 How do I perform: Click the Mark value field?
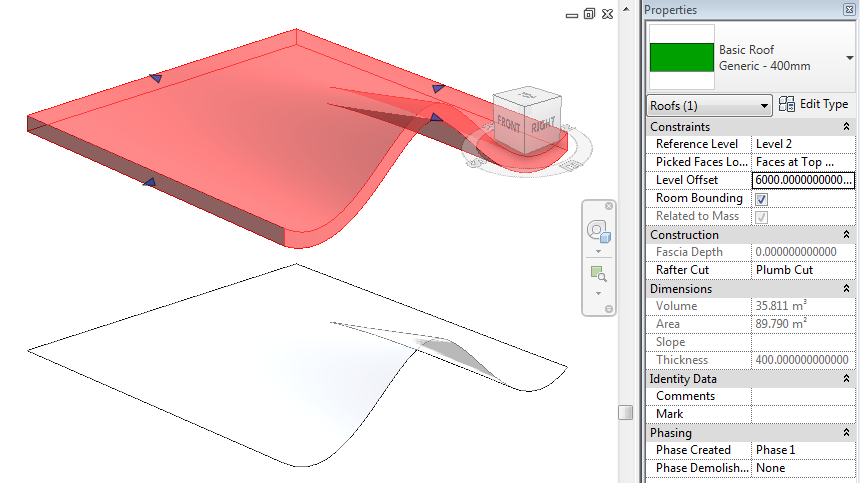[803, 414]
